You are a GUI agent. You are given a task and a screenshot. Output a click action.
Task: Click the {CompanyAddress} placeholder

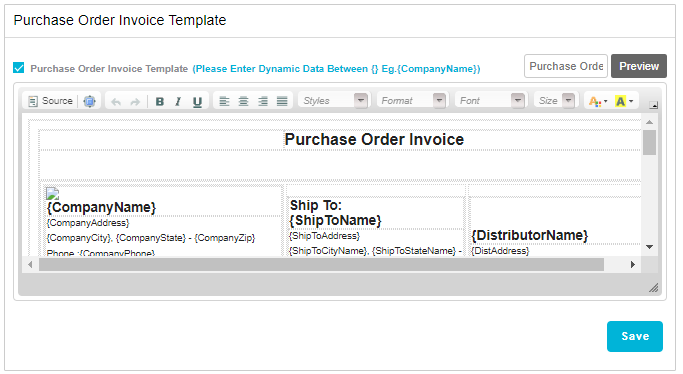click(x=88, y=223)
